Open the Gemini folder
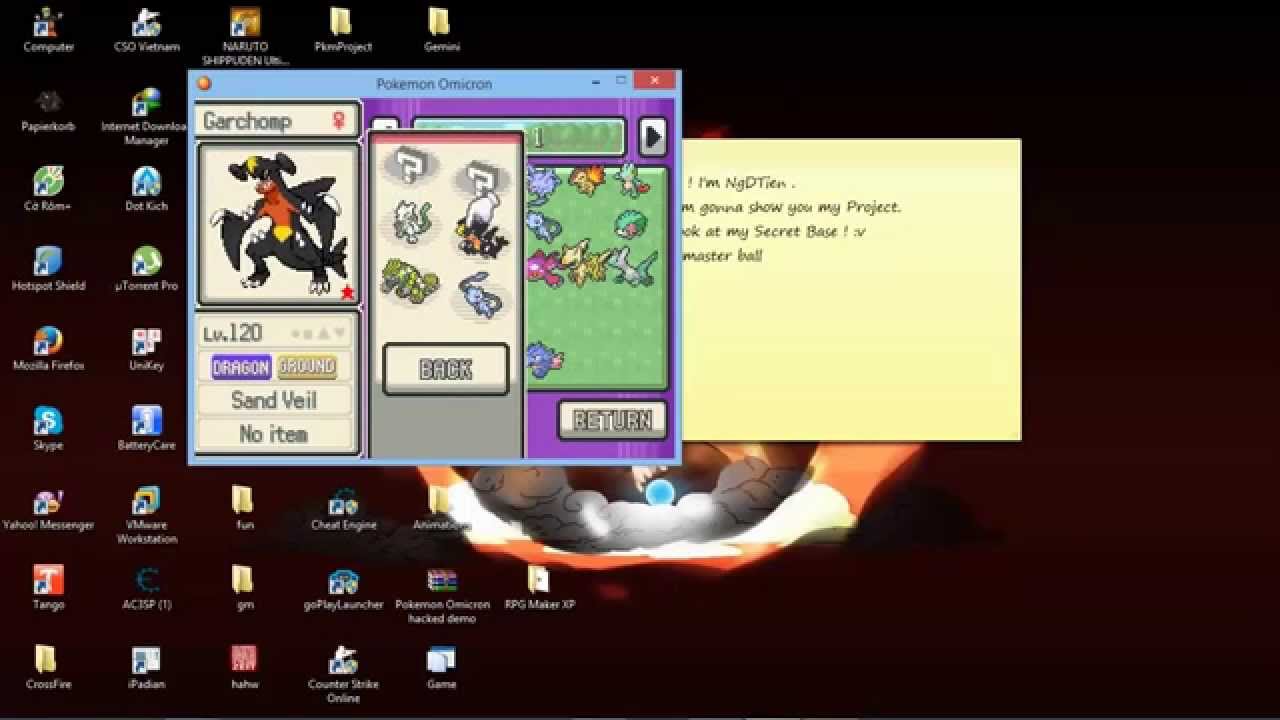The image size is (1280, 720). click(x=441, y=30)
